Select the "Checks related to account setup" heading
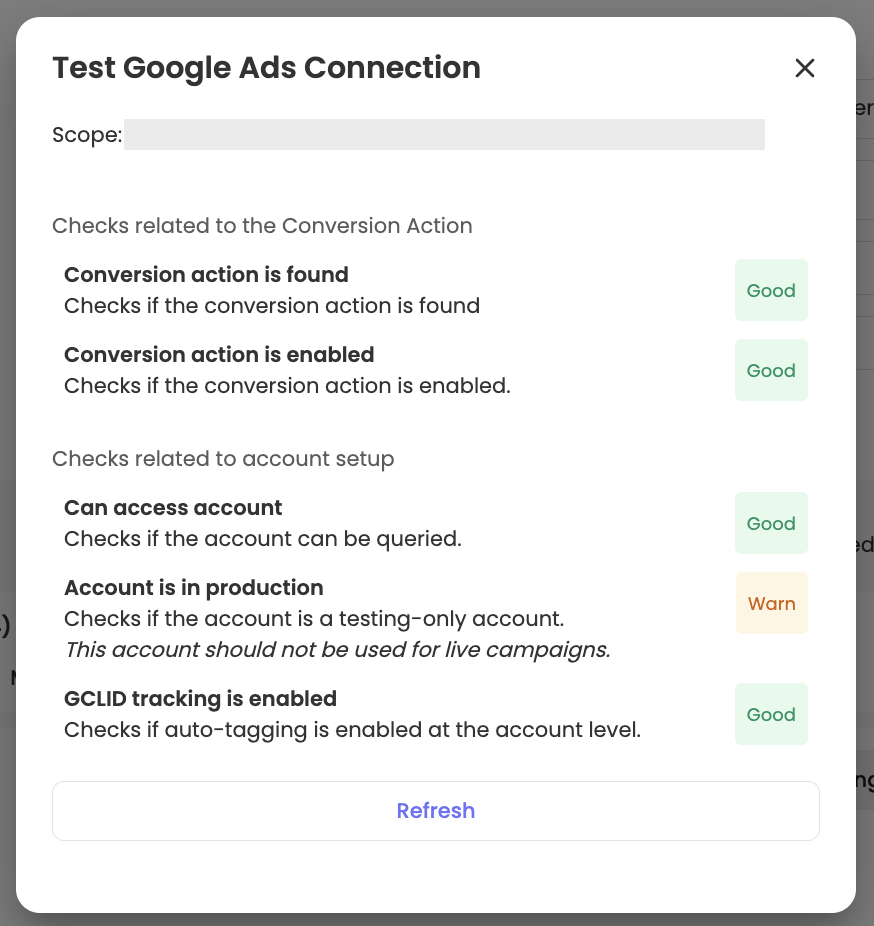Viewport: 874px width, 926px height. click(x=223, y=459)
